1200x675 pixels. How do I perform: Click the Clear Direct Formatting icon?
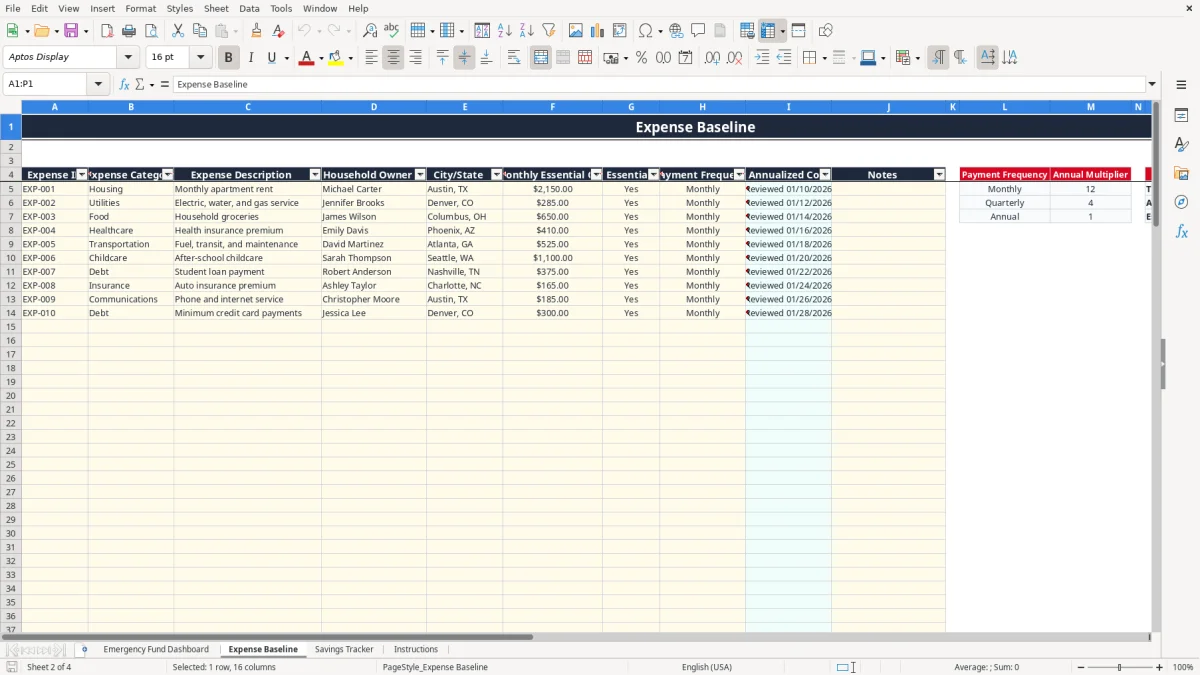(279, 31)
